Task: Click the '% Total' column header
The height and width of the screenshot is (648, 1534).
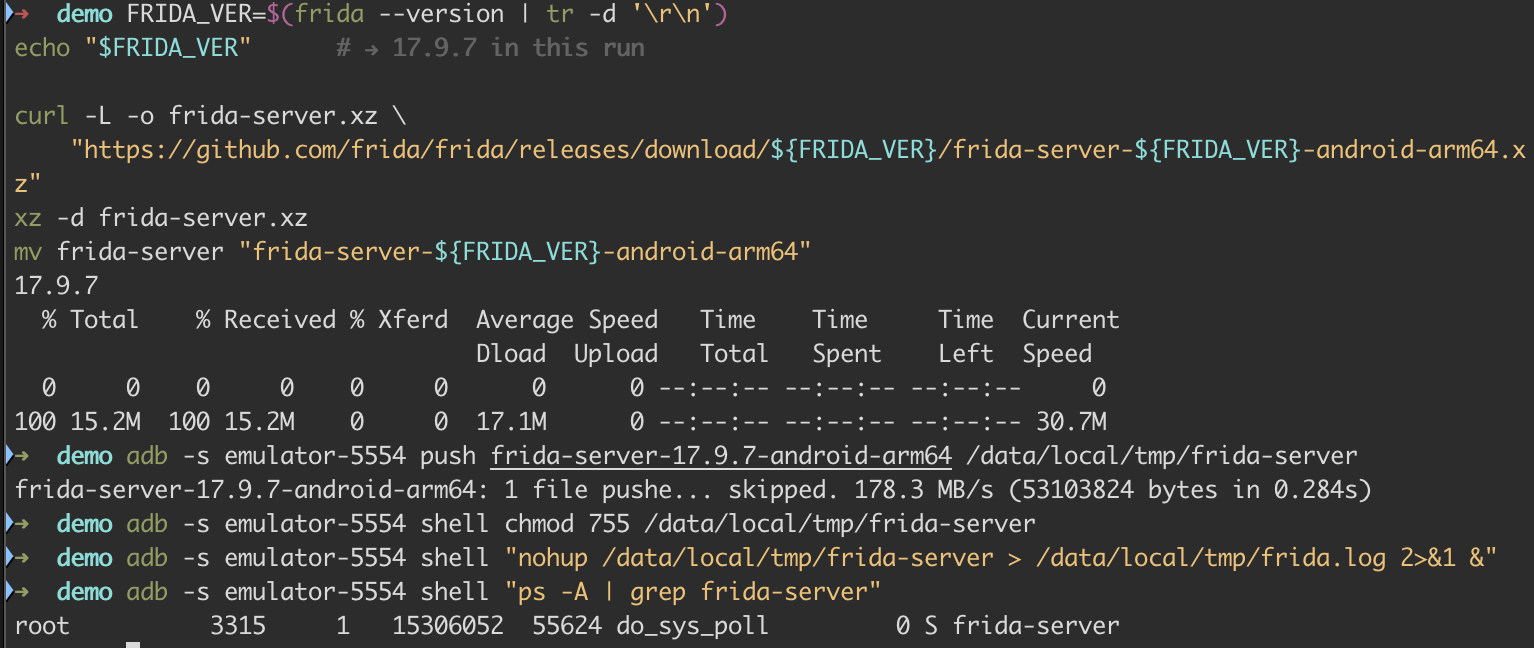Action: (x=90, y=320)
